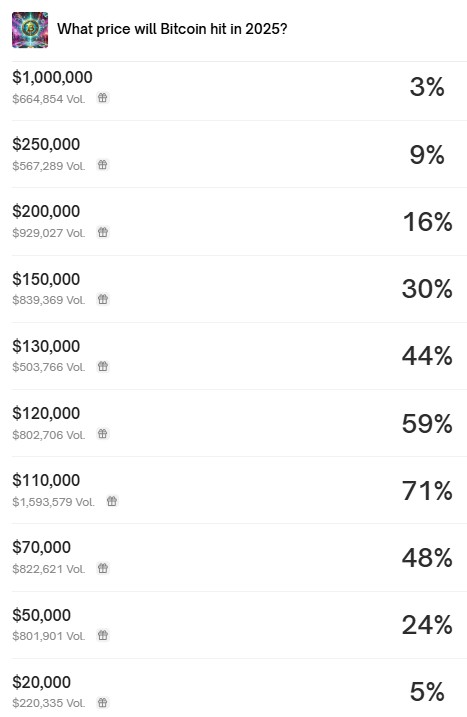The image size is (467, 717).
Task: Click the gift icon beside $1,000,000 volume
Action: click(x=102, y=98)
